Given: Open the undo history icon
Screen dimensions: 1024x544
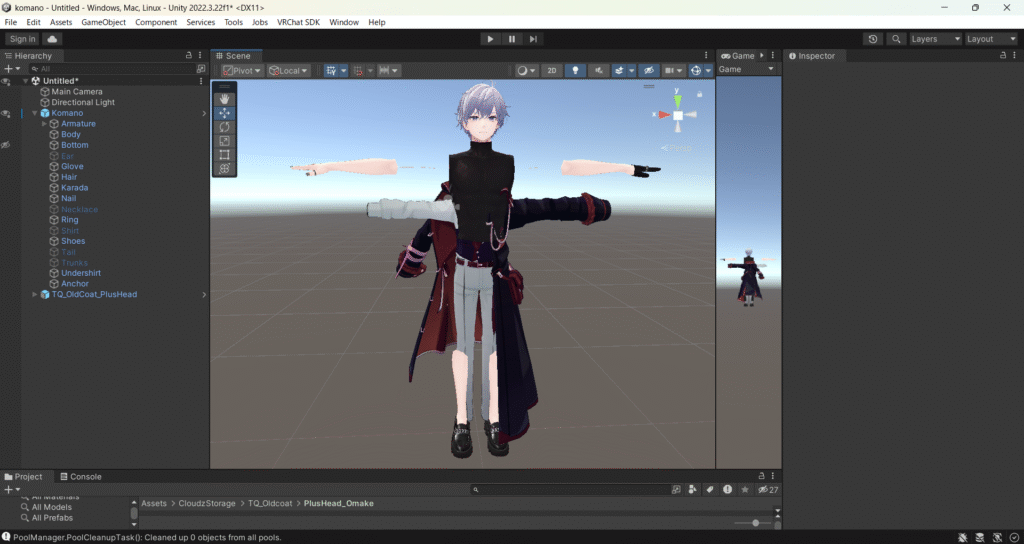Looking at the screenshot, I should click(873, 39).
